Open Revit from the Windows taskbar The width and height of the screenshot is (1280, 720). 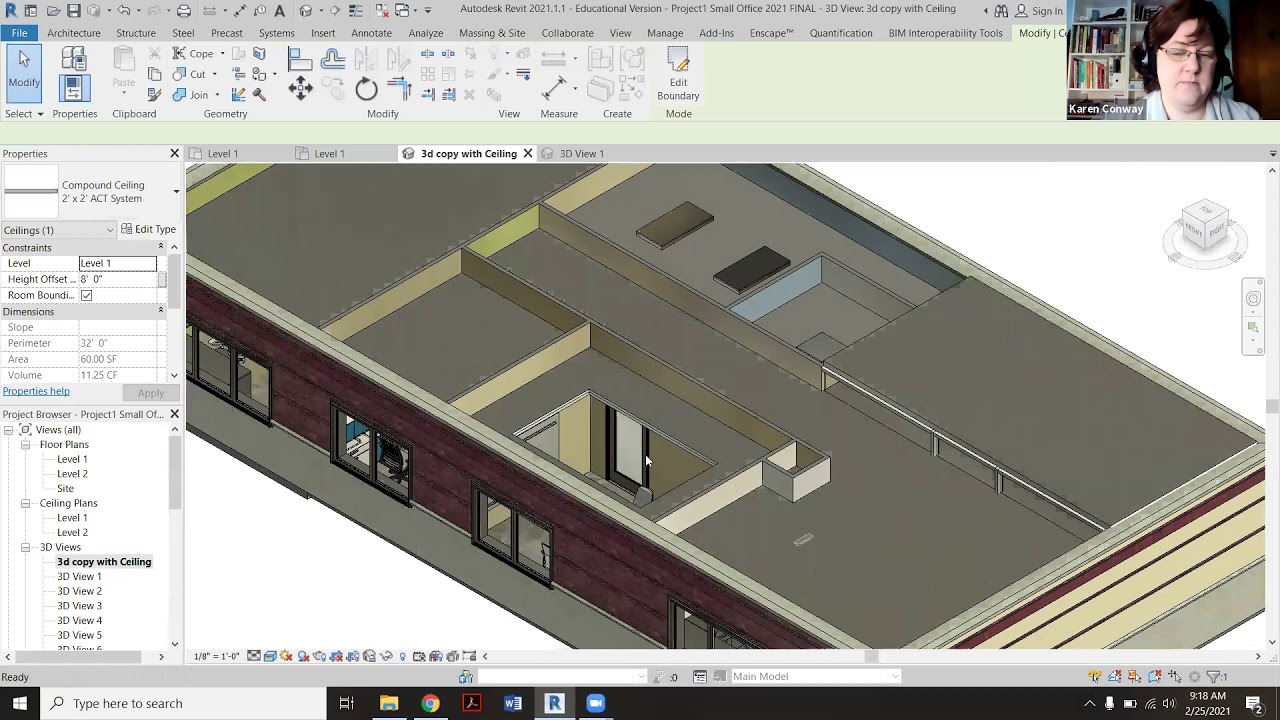click(554, 703)
